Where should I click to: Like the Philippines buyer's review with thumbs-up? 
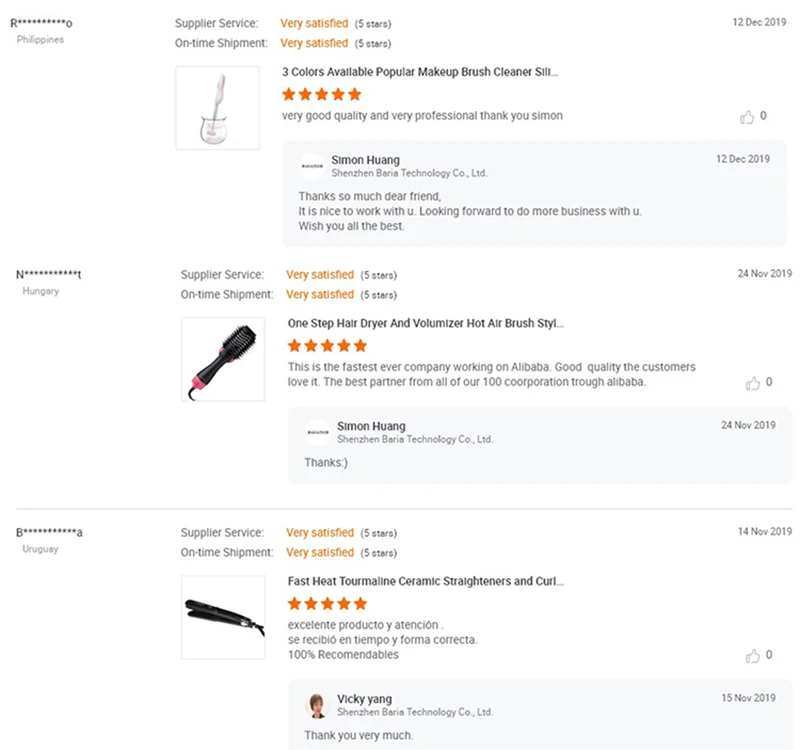[747, 117]
